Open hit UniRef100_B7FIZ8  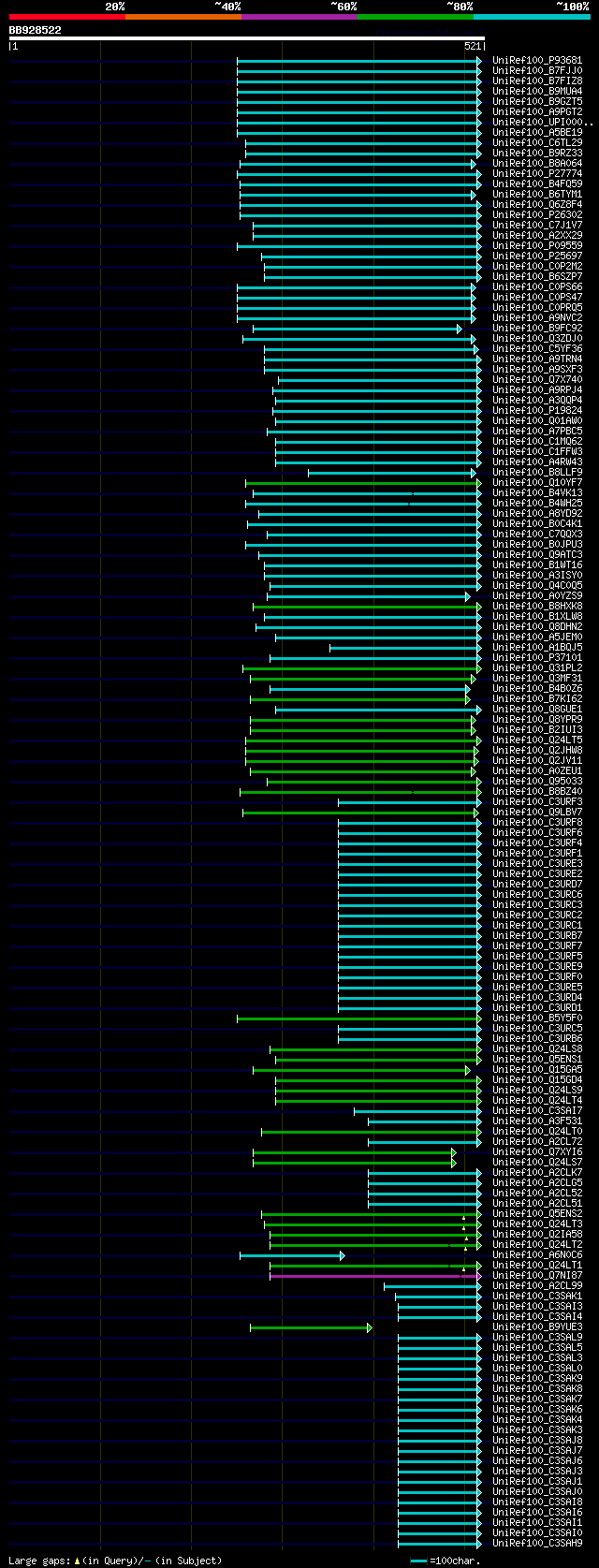click(537, 81)
